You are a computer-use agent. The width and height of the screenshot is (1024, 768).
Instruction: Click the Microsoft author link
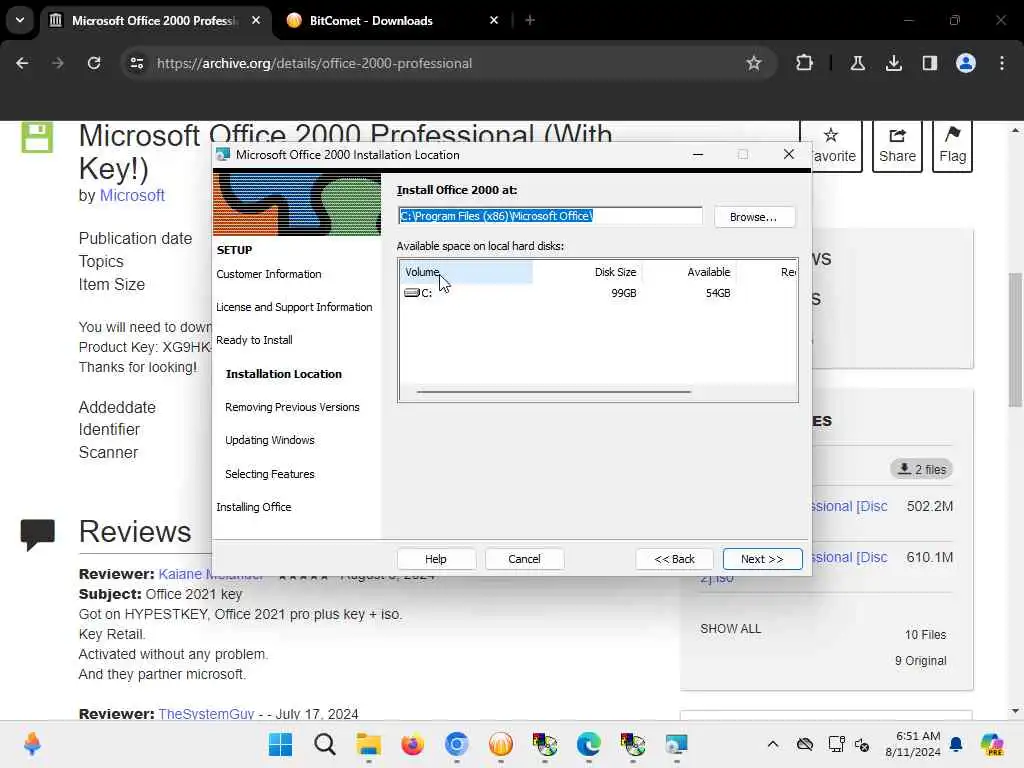click(x=132, y=195)
